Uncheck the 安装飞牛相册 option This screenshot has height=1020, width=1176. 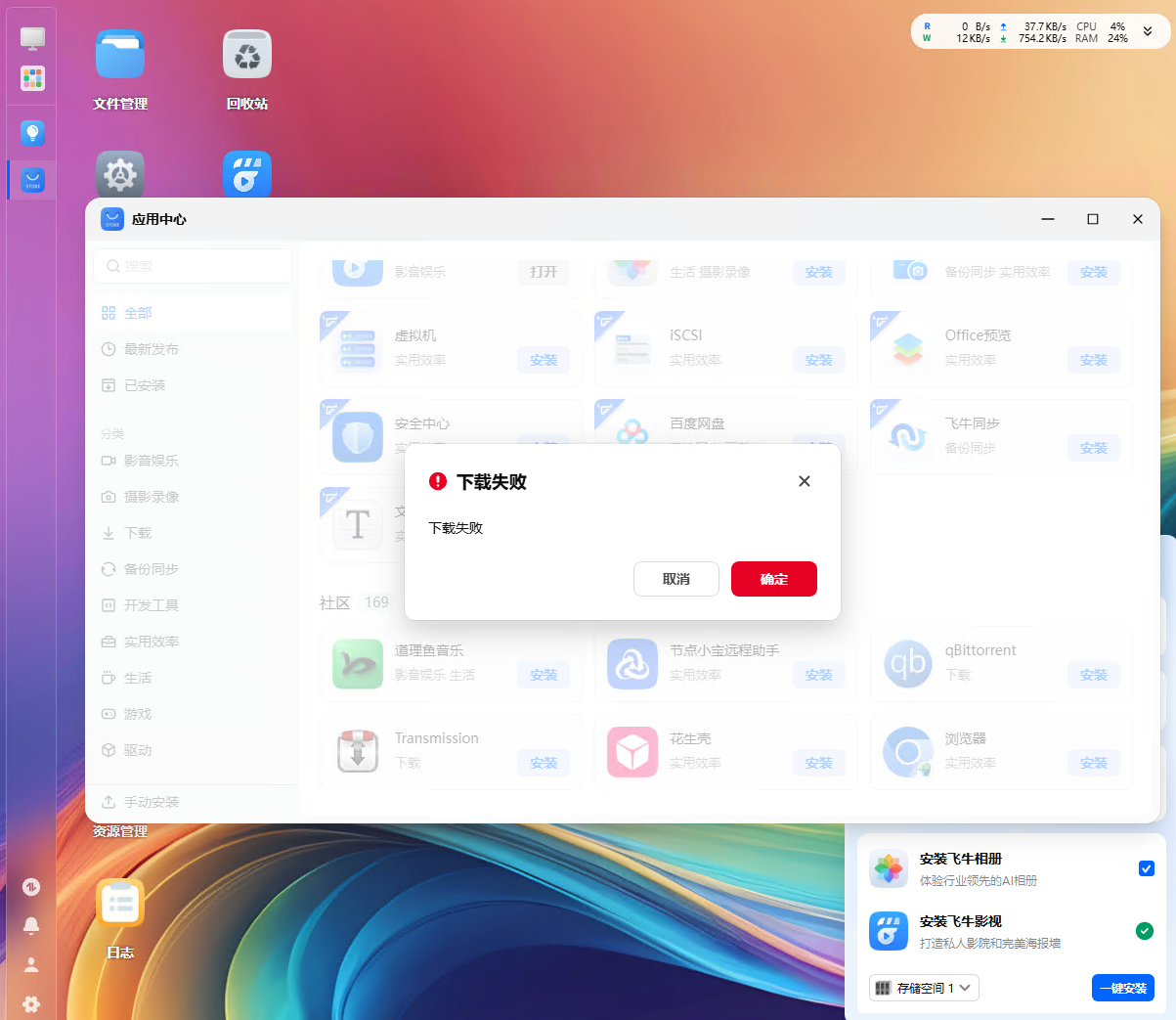click(x=1145, y=868)
